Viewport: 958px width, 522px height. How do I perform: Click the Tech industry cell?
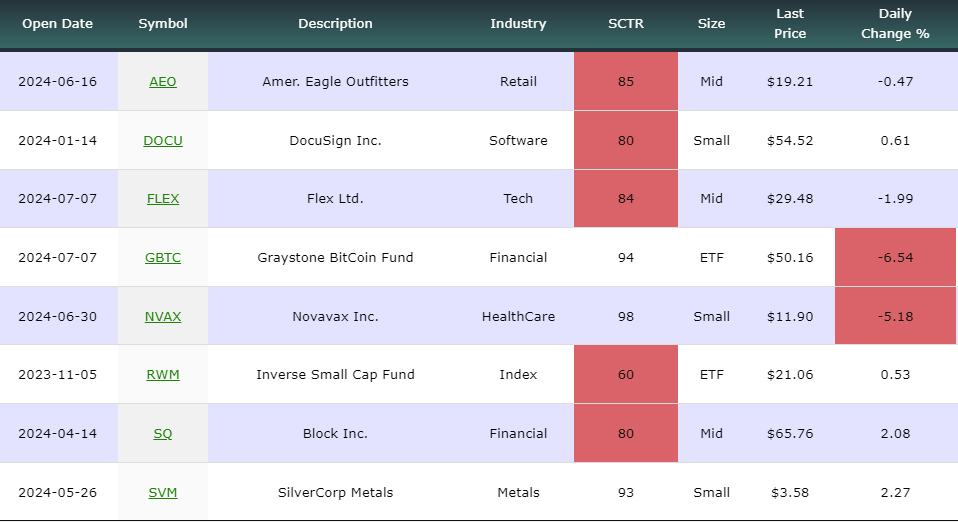(x=518, y=199)
